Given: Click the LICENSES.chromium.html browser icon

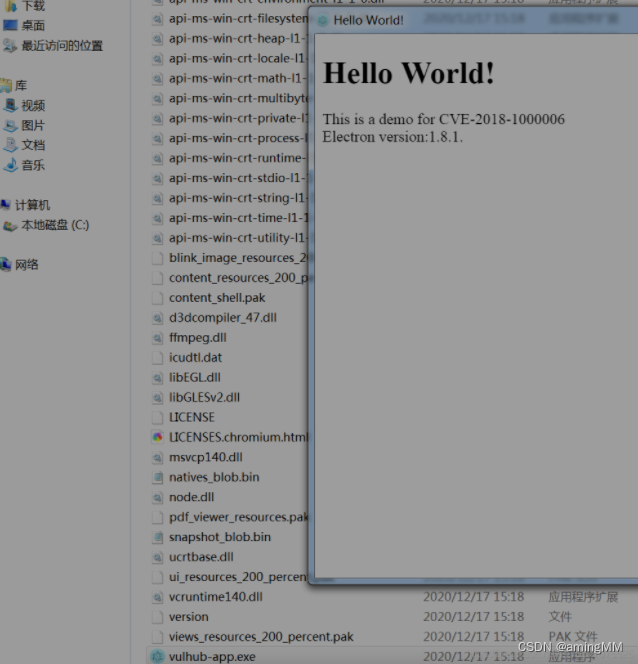Looking at the screenshot, I should pos(157,437).
